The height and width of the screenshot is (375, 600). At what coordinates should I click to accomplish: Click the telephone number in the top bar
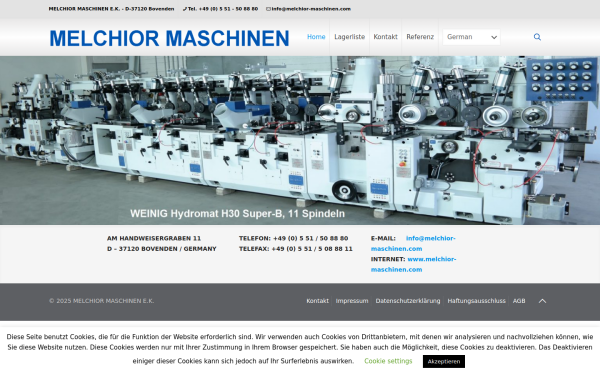[x=223, y=9]
